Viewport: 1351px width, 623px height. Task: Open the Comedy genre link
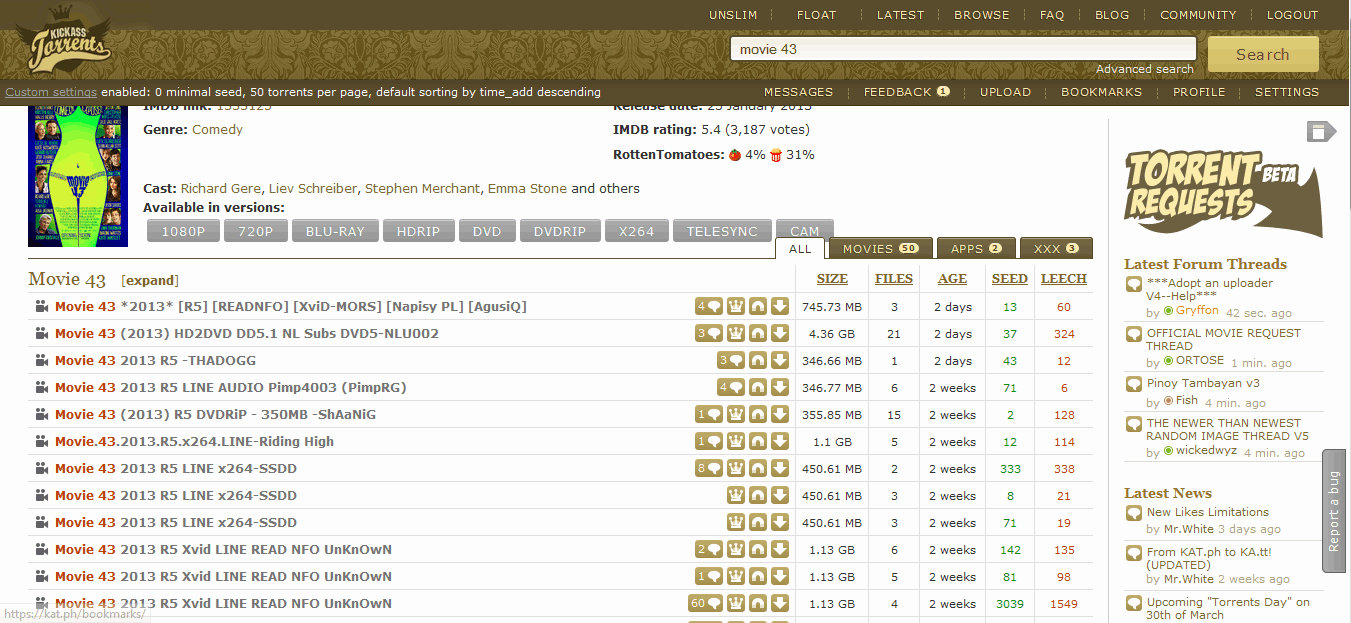(x=217, y=129)
